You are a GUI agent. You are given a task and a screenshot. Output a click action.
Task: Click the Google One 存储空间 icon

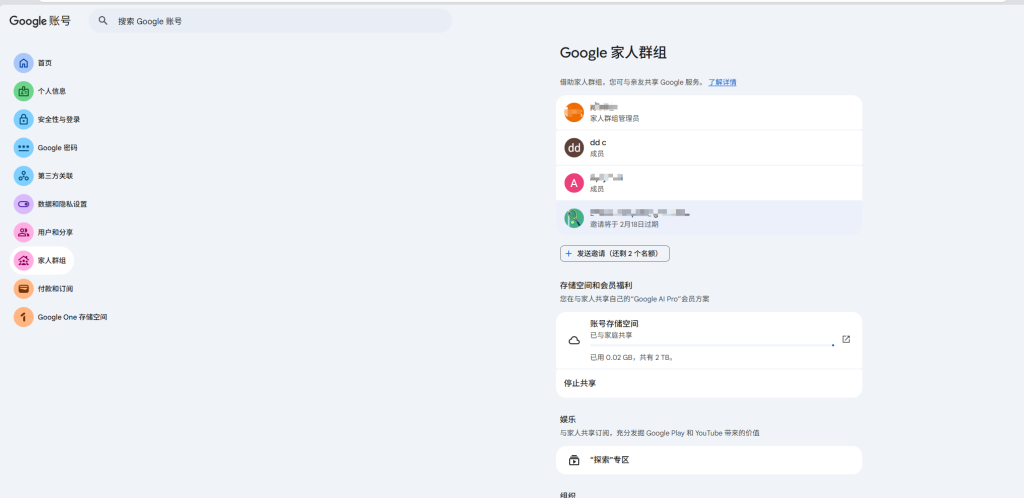click(24, 317)
